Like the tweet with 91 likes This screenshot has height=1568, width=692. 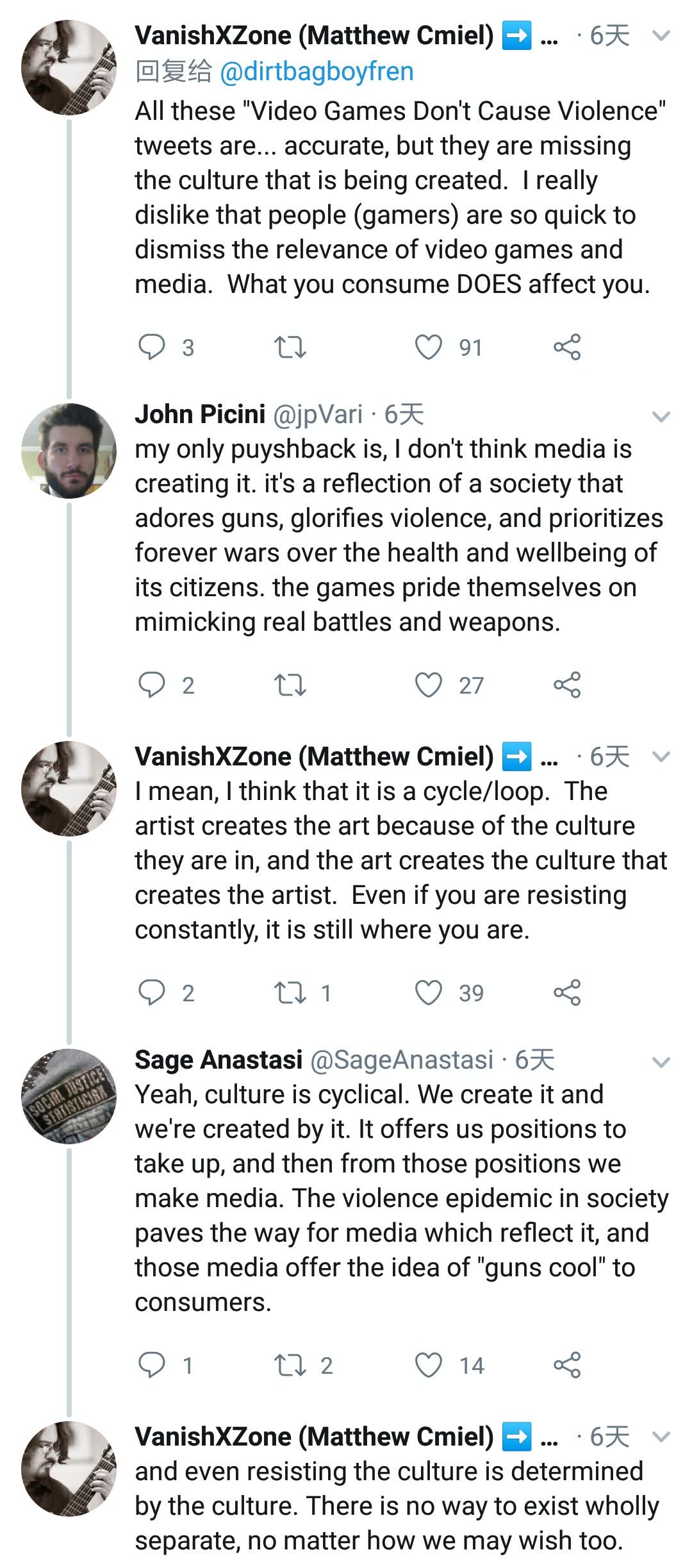tap(429, 347)
